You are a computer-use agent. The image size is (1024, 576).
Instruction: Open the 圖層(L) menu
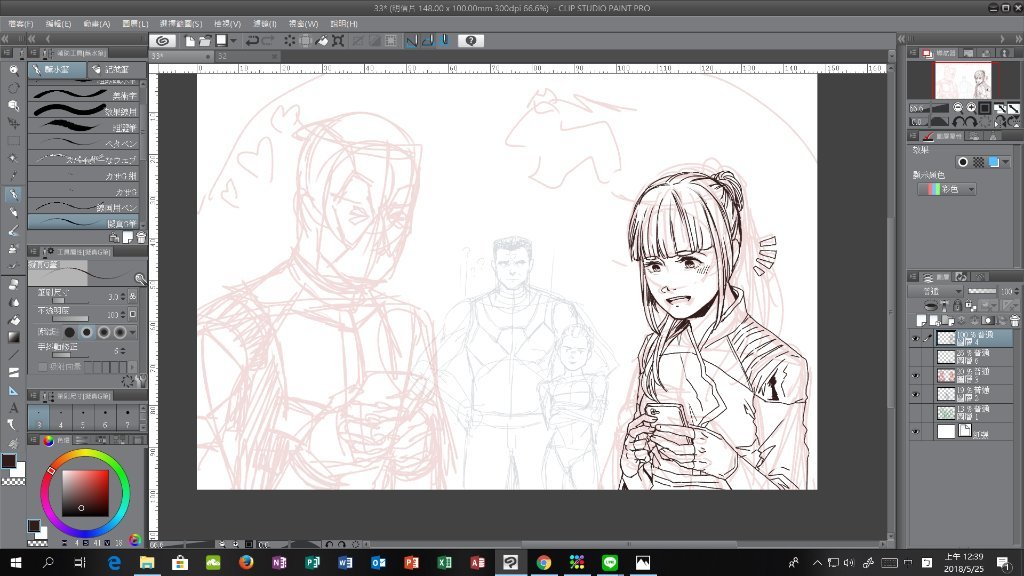click(x=135, y=24)
